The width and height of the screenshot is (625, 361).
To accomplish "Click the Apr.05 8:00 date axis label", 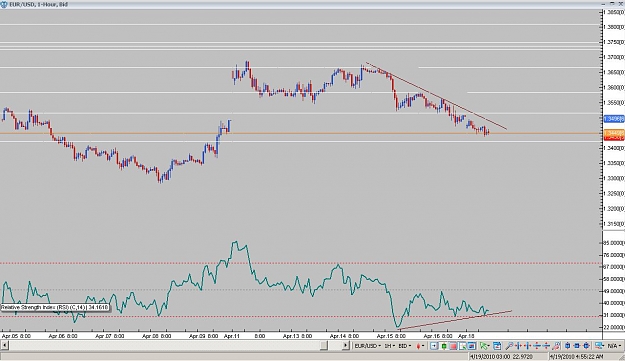I will click(16, 336).
